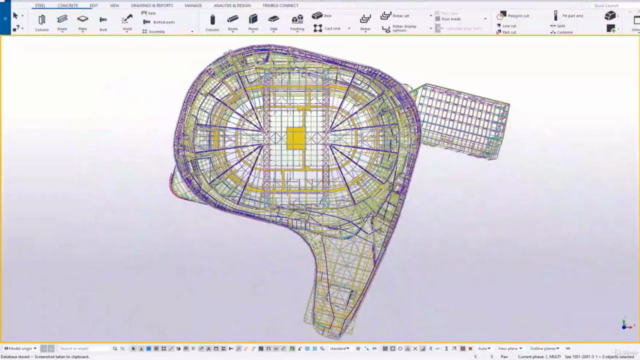Open the DRAWINGS & REPORTS tab
Screen dimensions: 640x360
(152, 5)
